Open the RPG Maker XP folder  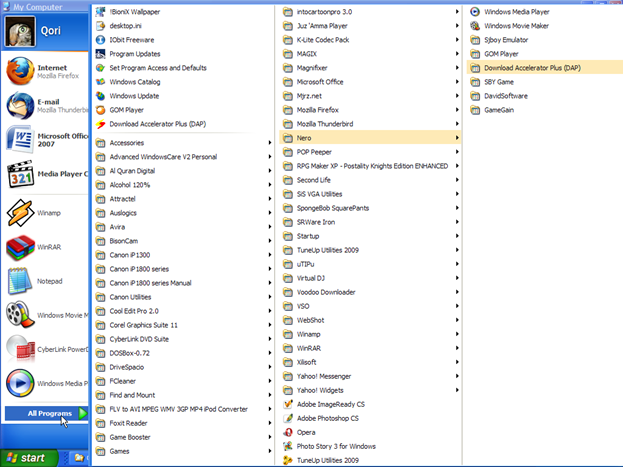coord(370,166)
